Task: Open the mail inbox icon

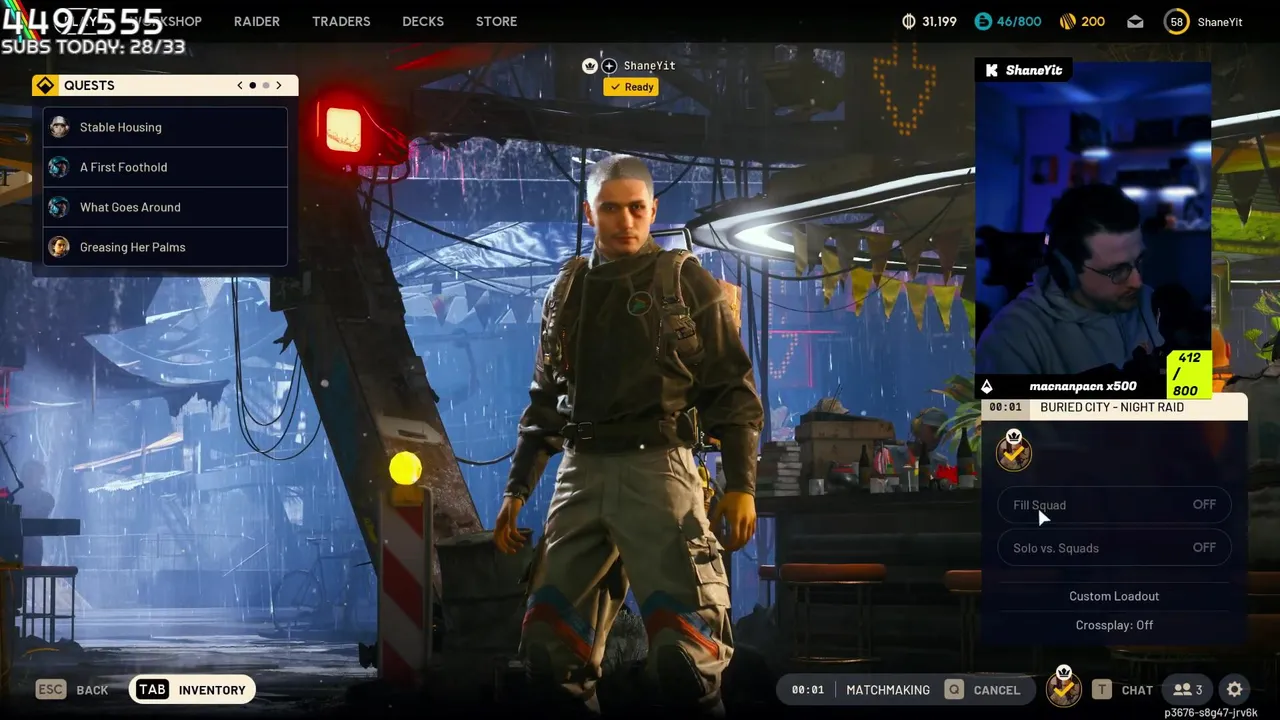Action: (1135, 21)
